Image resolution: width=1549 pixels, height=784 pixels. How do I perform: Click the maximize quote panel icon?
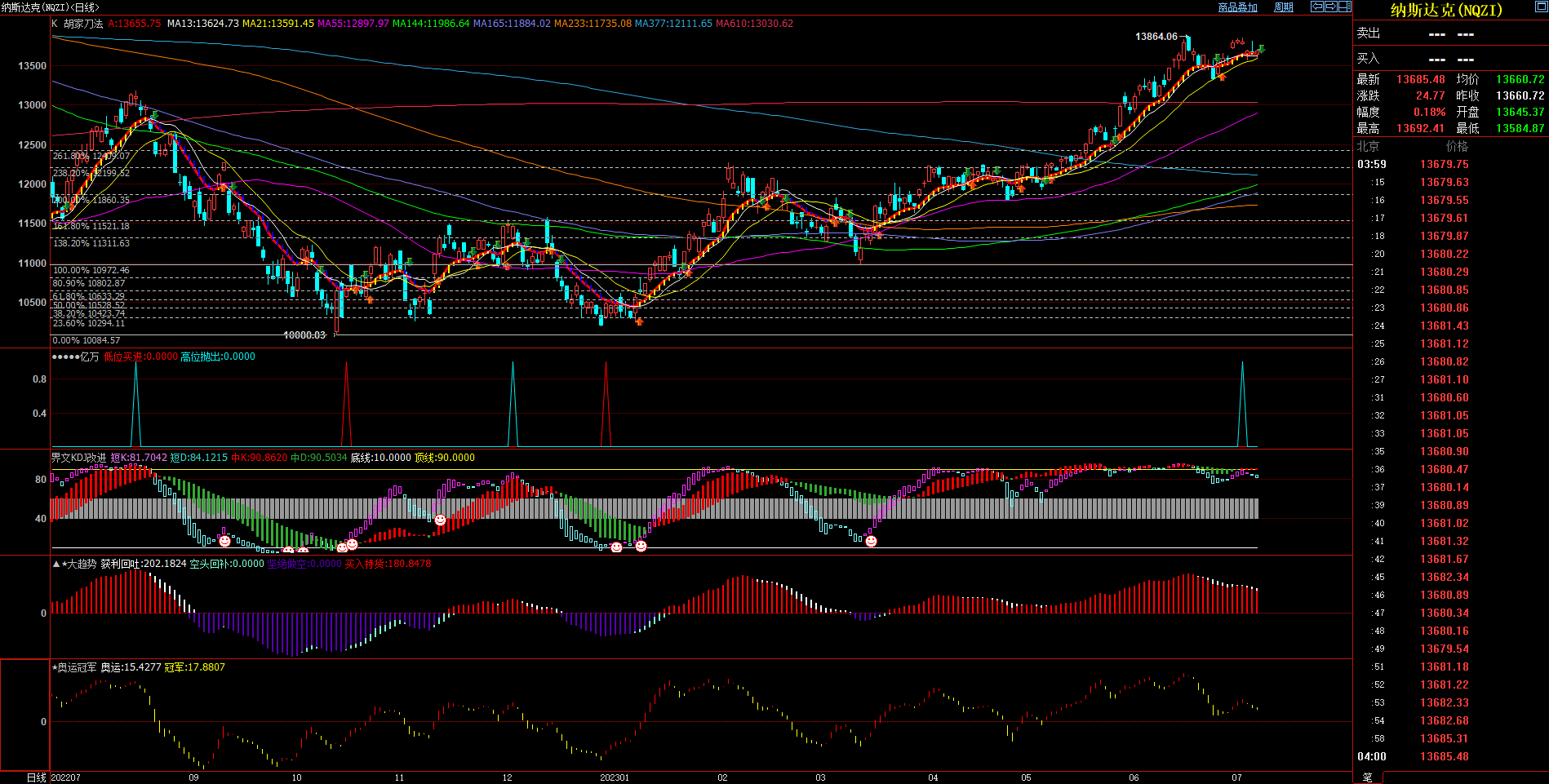pyautogui.click(x=1541, y=7)
